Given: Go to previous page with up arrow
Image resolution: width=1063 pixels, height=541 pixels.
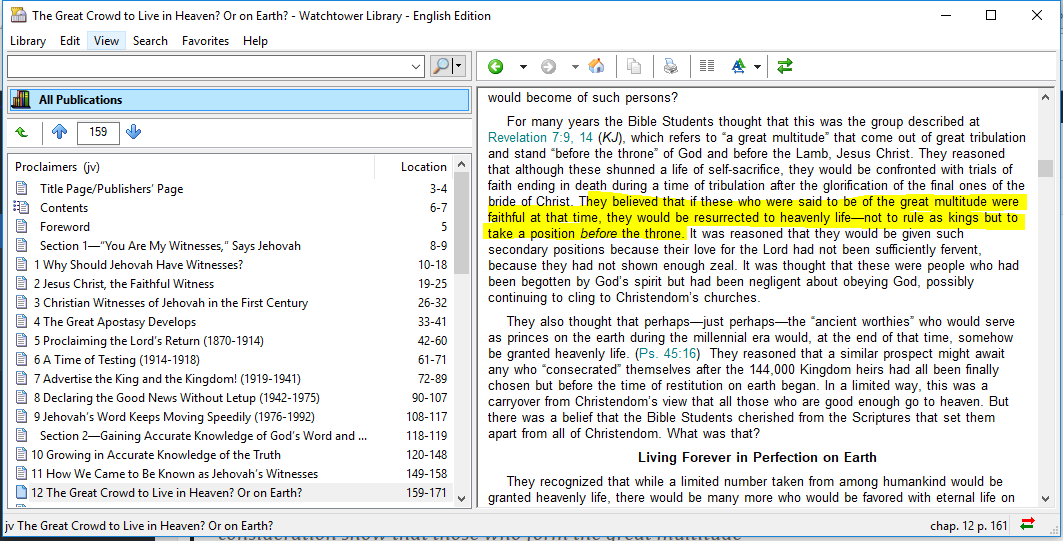Looking at the screenshot, I should (x=59, y=132).
